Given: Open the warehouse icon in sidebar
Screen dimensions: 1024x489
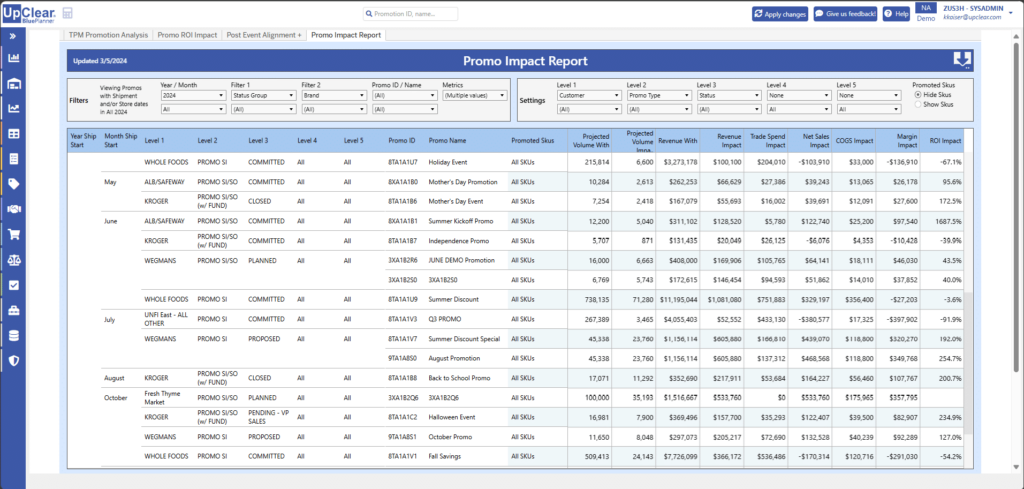Looking at the screenshot, I should click(13, 84).
